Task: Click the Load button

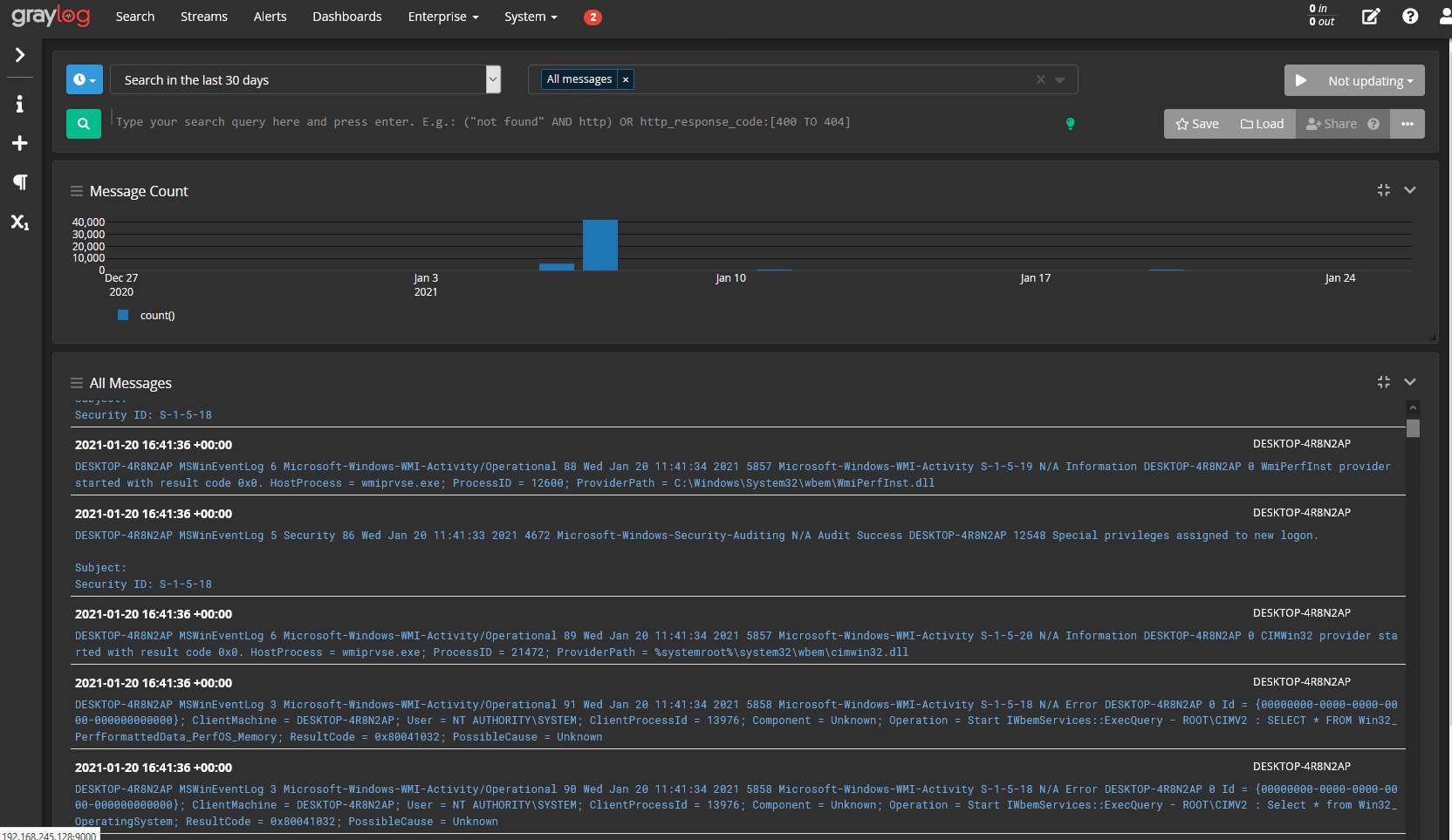Action: tap(1262, 124)
